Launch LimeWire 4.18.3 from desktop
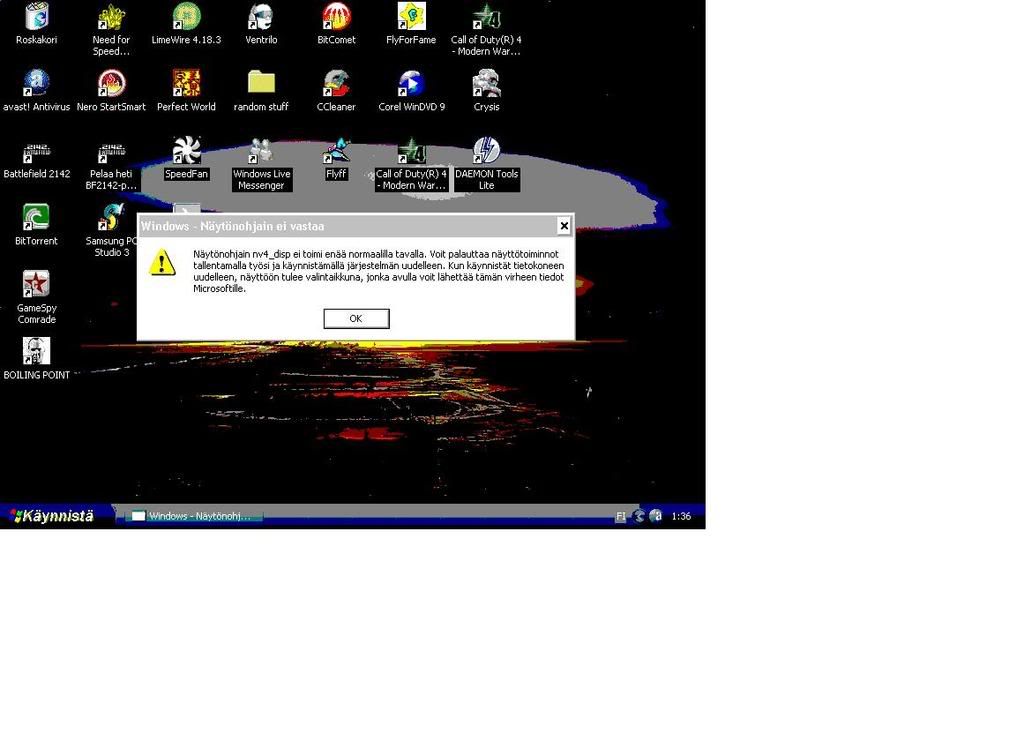Image resolution: width=1024 pixels, height=756 pixels. (x=186, y=17)
